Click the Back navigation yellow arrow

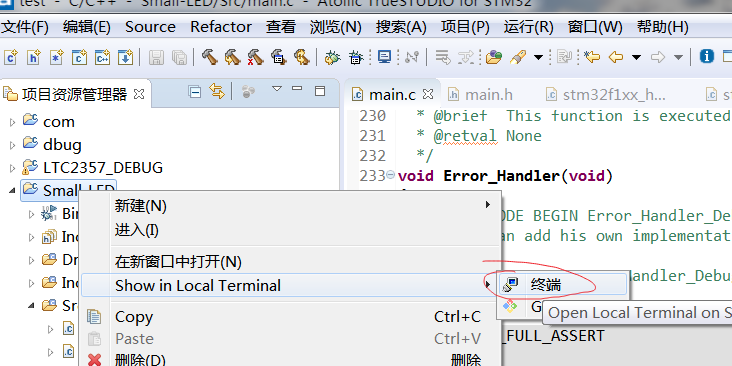(x=616, y=57)
